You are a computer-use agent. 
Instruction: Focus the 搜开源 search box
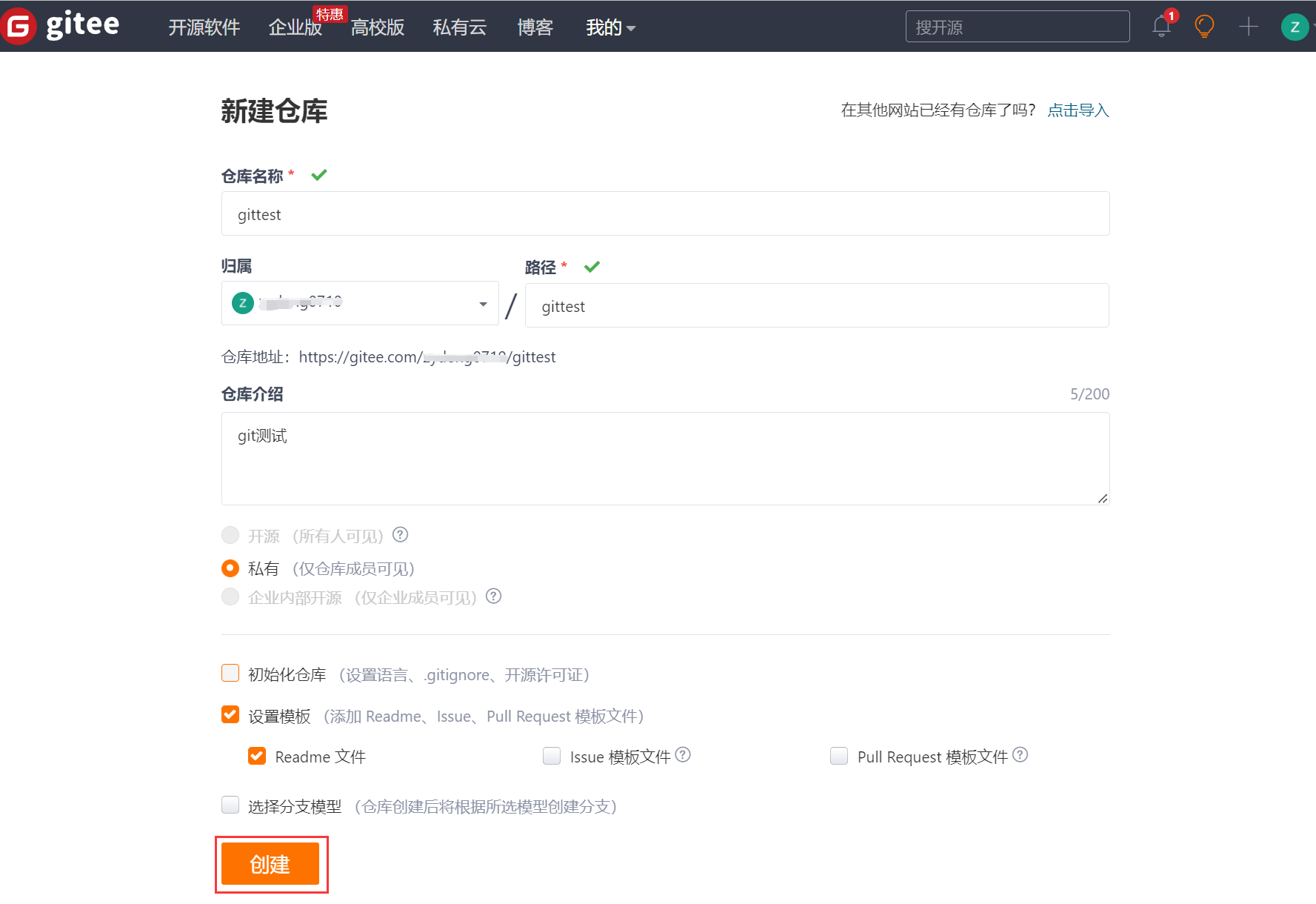coord(1018,27)
